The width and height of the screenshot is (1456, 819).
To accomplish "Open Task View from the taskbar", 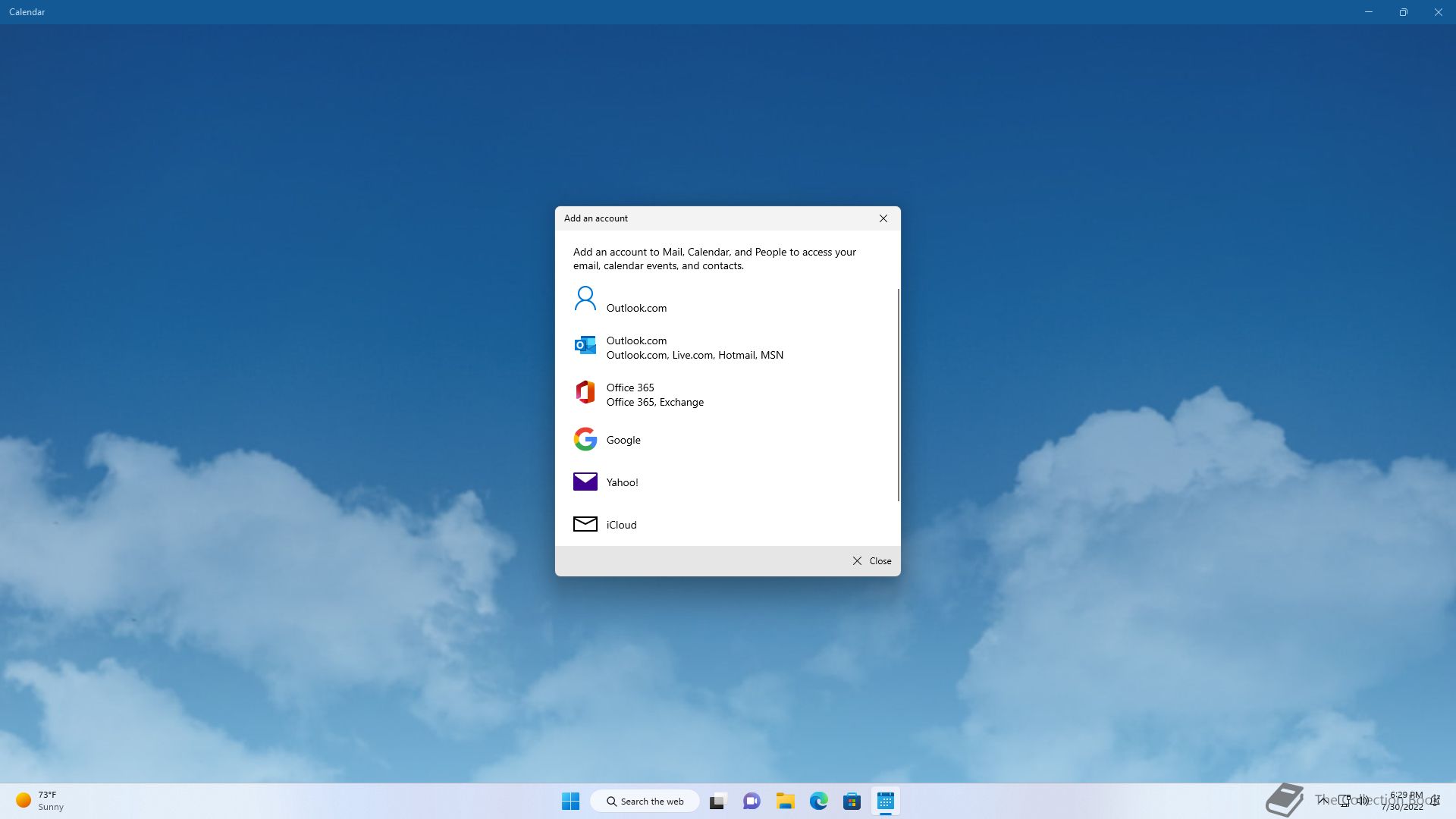I will 717,801.
